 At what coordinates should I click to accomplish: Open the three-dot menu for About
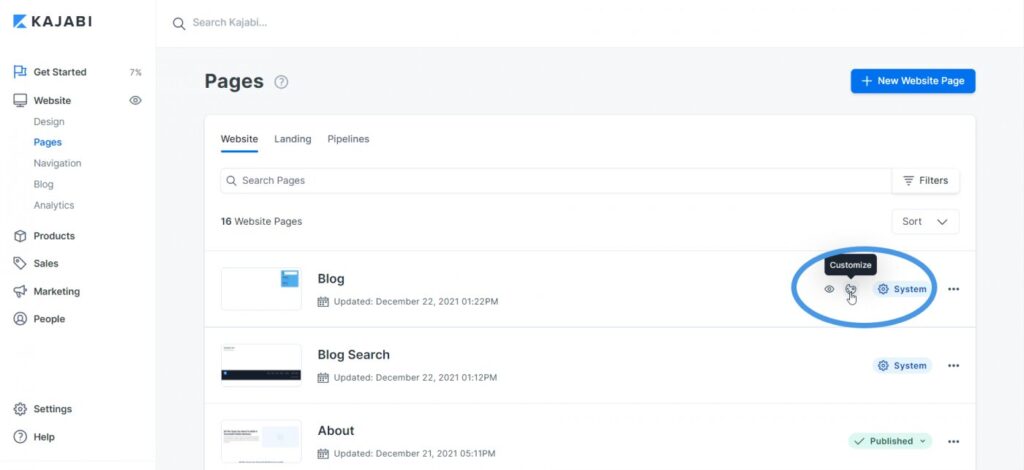[953, 441]
